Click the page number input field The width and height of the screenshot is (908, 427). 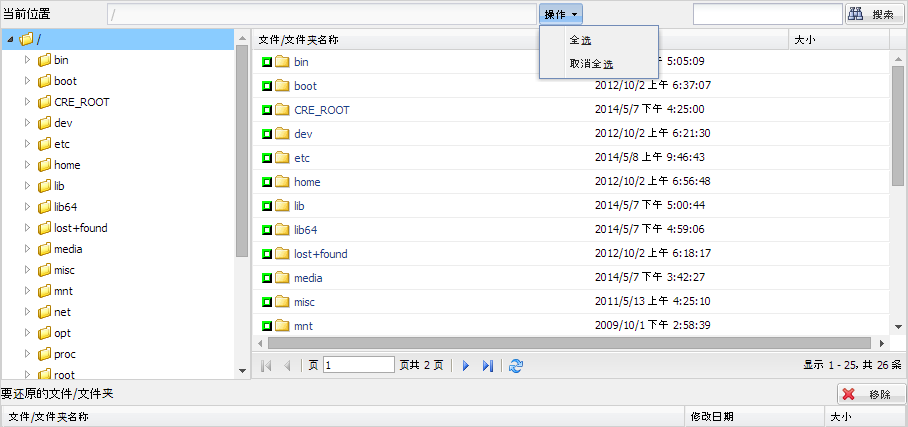[x=359, y=365]
